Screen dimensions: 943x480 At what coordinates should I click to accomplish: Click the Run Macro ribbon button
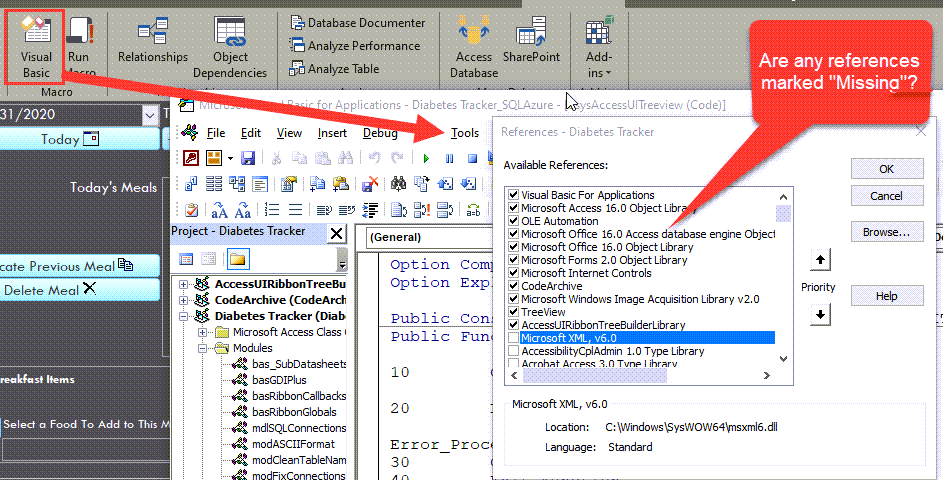point(79,47)
